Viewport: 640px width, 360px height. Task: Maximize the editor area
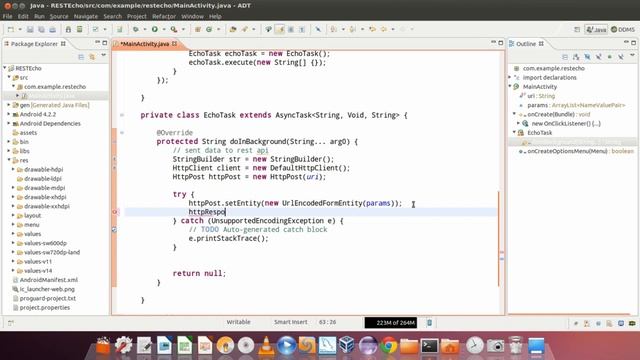(x=501, y=42)
